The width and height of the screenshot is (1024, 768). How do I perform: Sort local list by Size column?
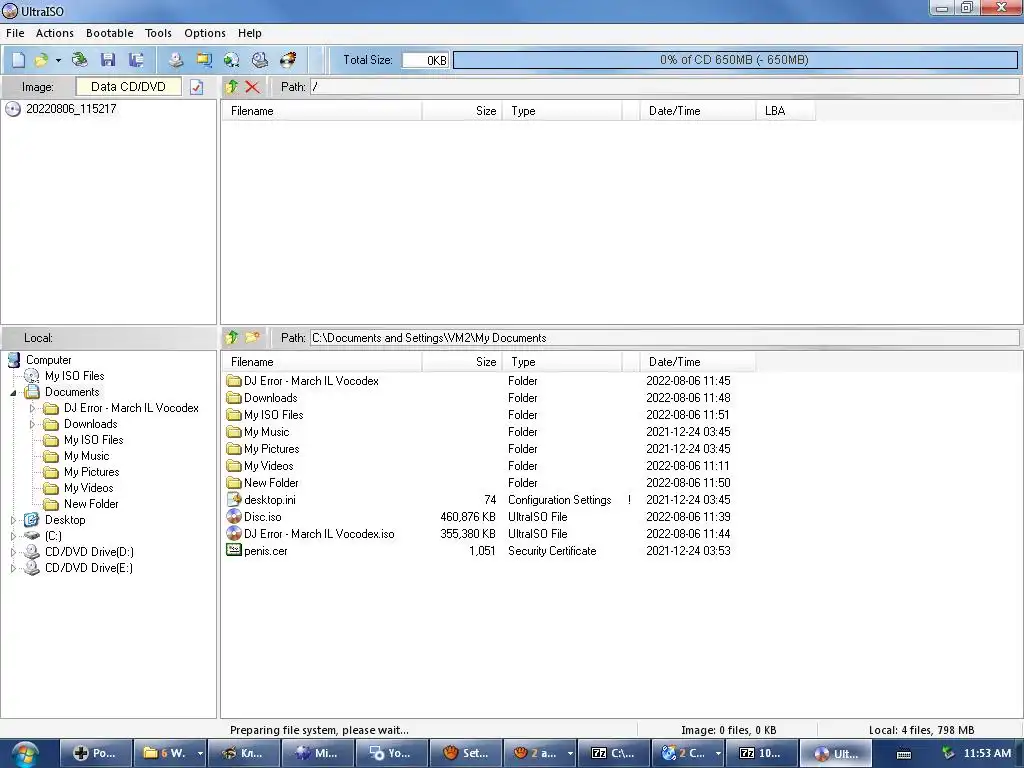(x=462, y=362)
